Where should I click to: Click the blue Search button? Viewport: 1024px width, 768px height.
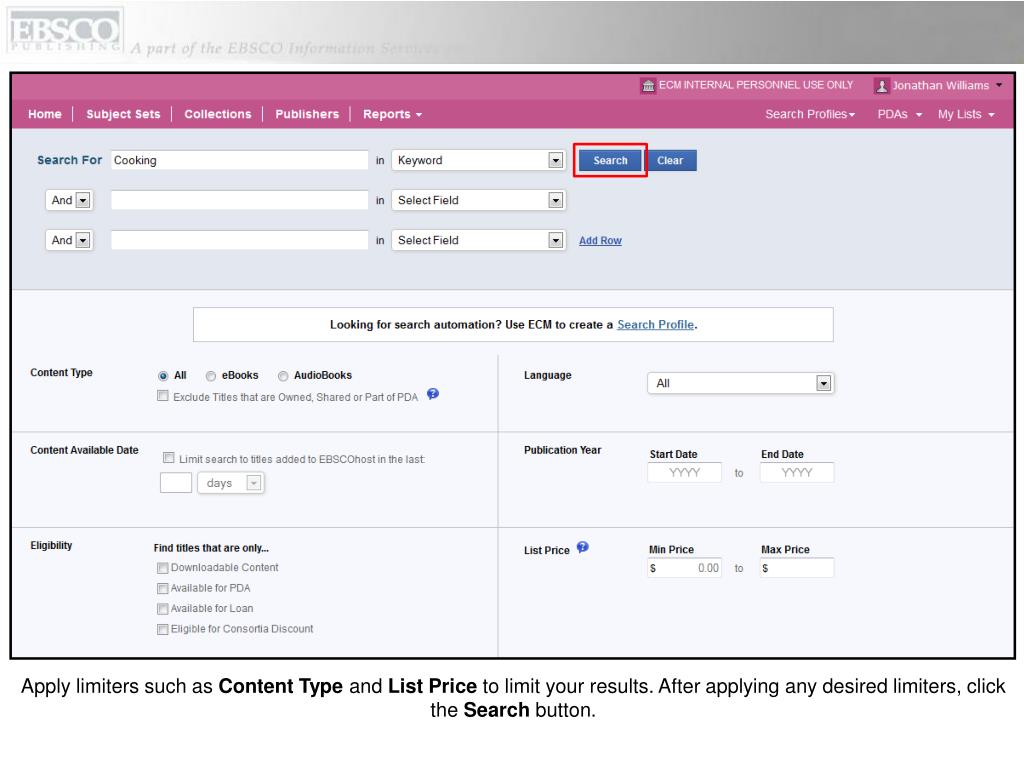[x=610, y=160]
